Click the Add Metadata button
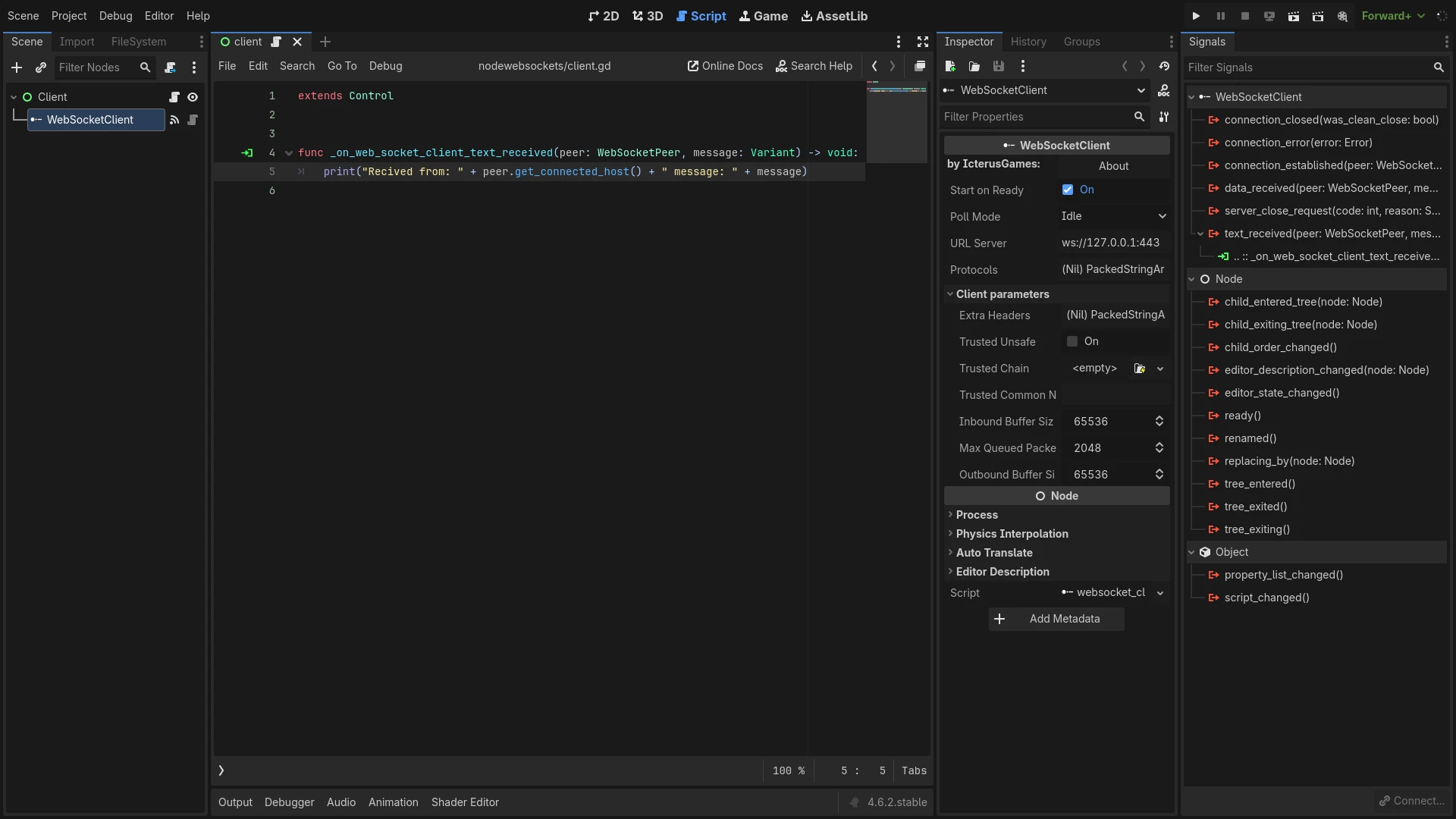The image size is (1456, 819). (1056, 619)
